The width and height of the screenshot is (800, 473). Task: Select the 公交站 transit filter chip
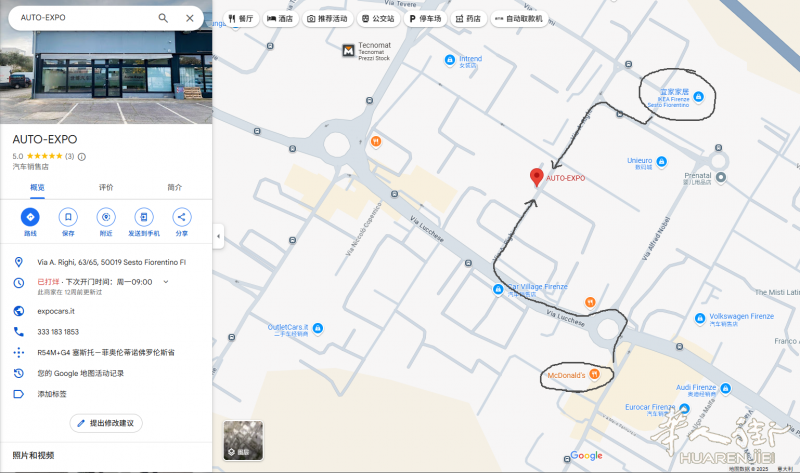[378, 19]
